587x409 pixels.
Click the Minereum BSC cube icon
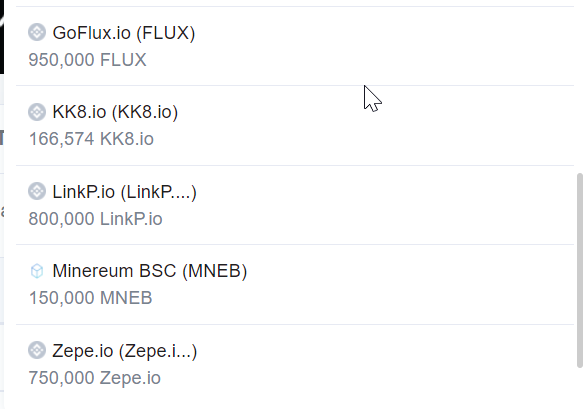(x=37, y=271)
